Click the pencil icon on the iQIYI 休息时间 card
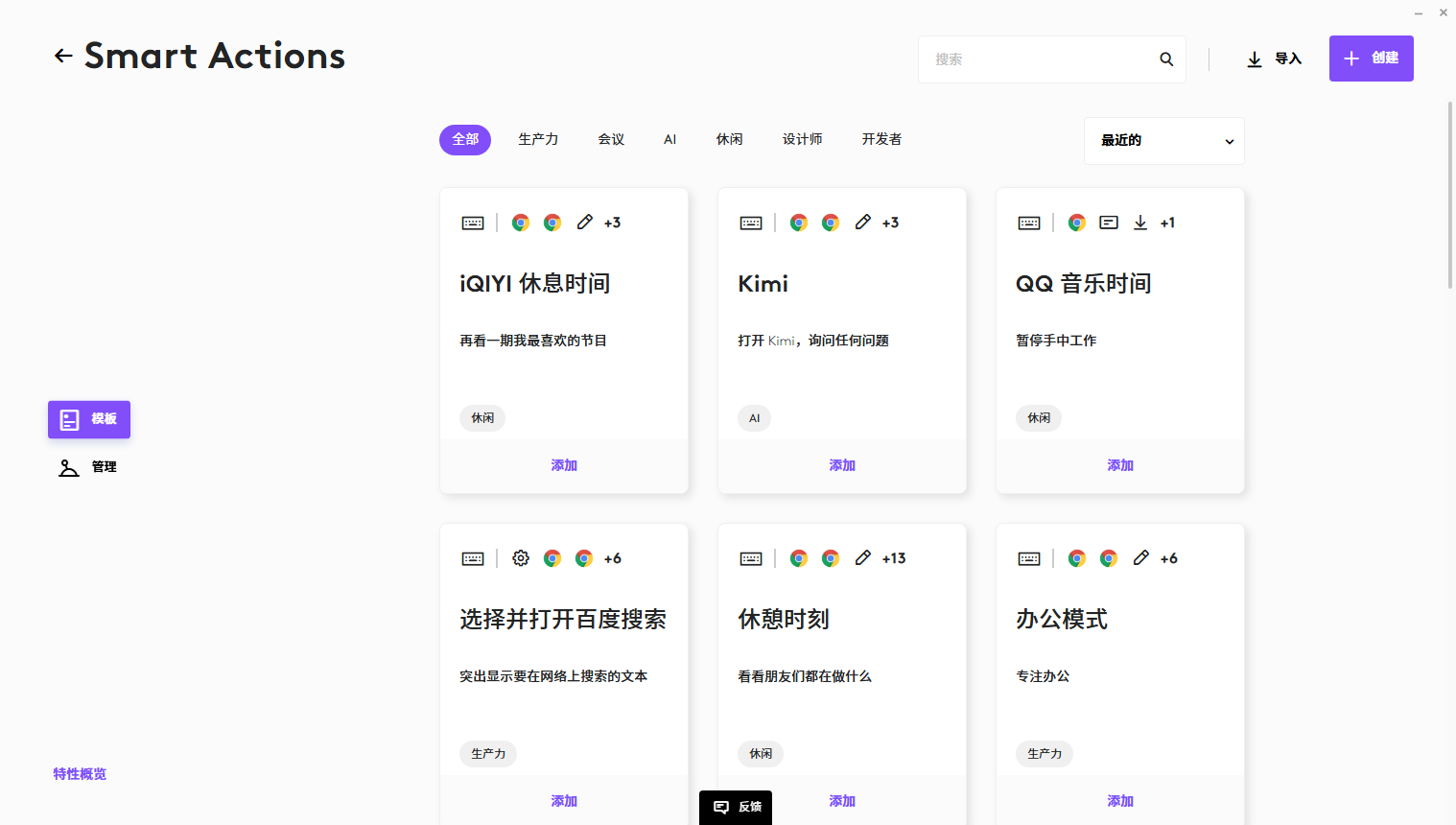This screenshot has width=1456, height=825. click(x=585, y=223)
